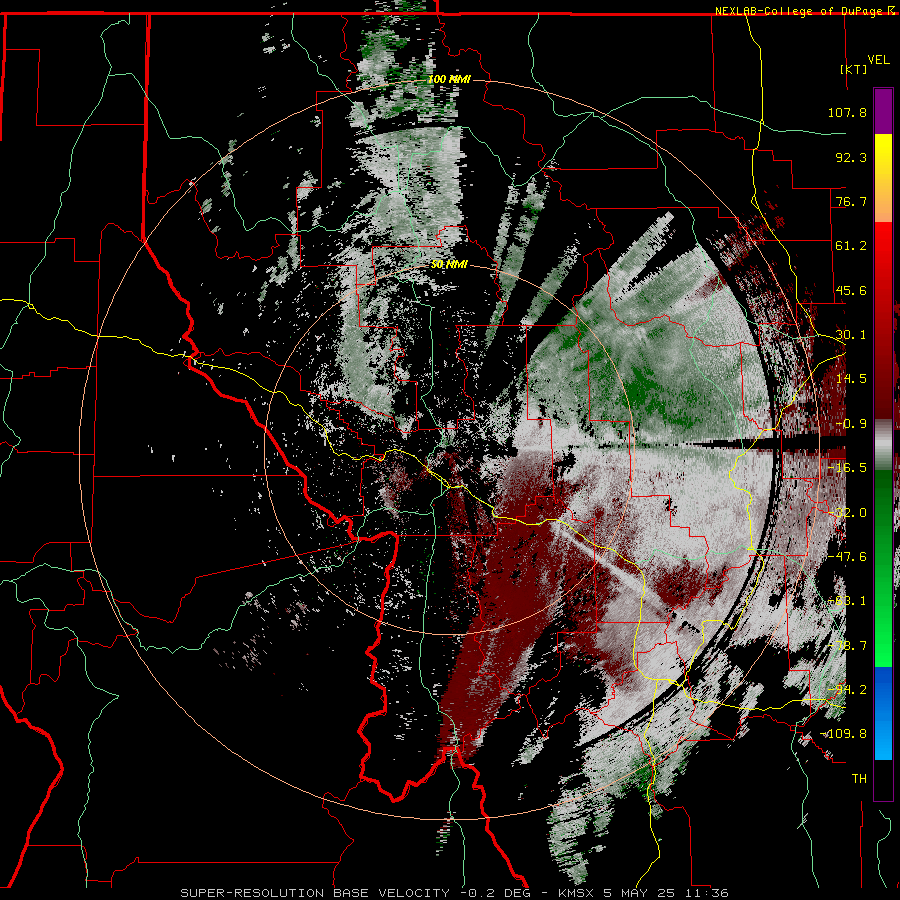The image size is (900, 900).
Task: Select the -63.1 scale value
Action: pyautogui.click(x=847, y=601)
